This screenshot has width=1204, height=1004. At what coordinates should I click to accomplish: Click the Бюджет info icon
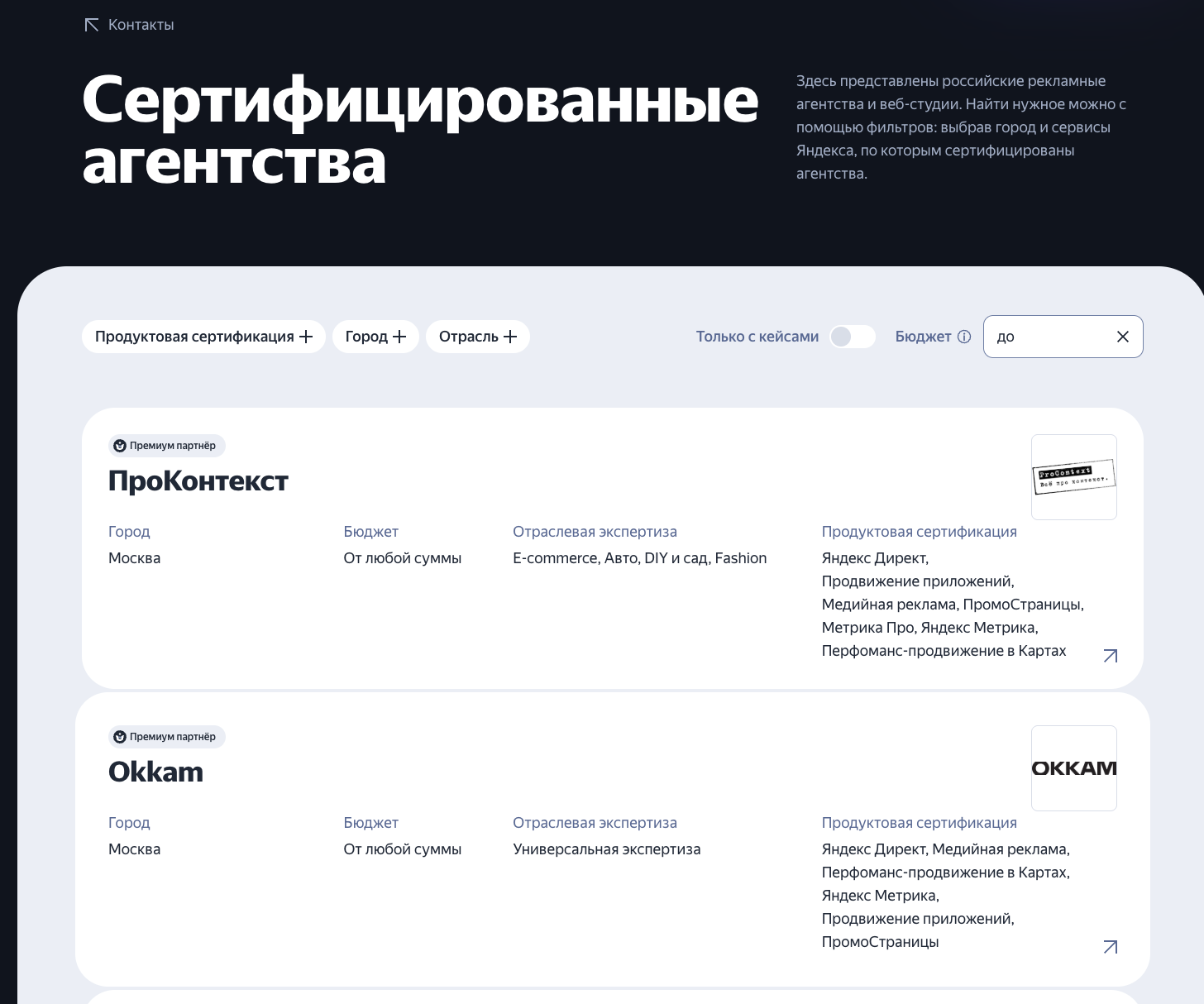964,337
